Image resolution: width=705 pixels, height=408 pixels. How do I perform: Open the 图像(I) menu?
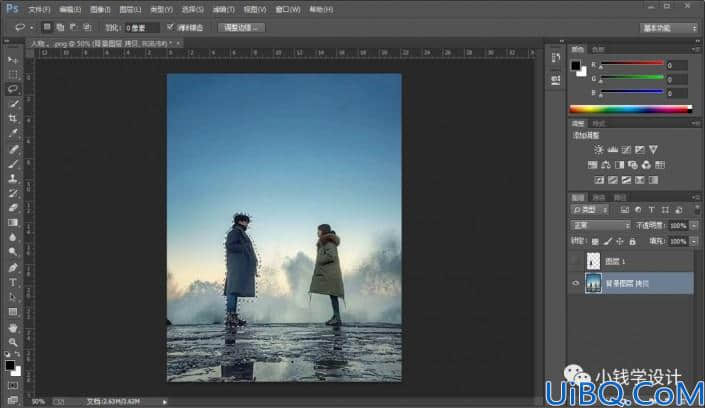100,9
